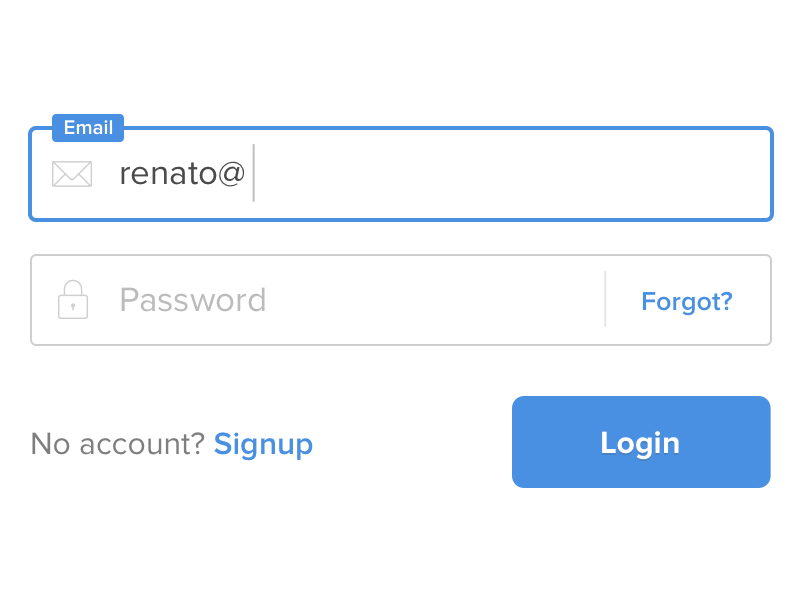Click the text cursor after renato@

coord(256,173)
